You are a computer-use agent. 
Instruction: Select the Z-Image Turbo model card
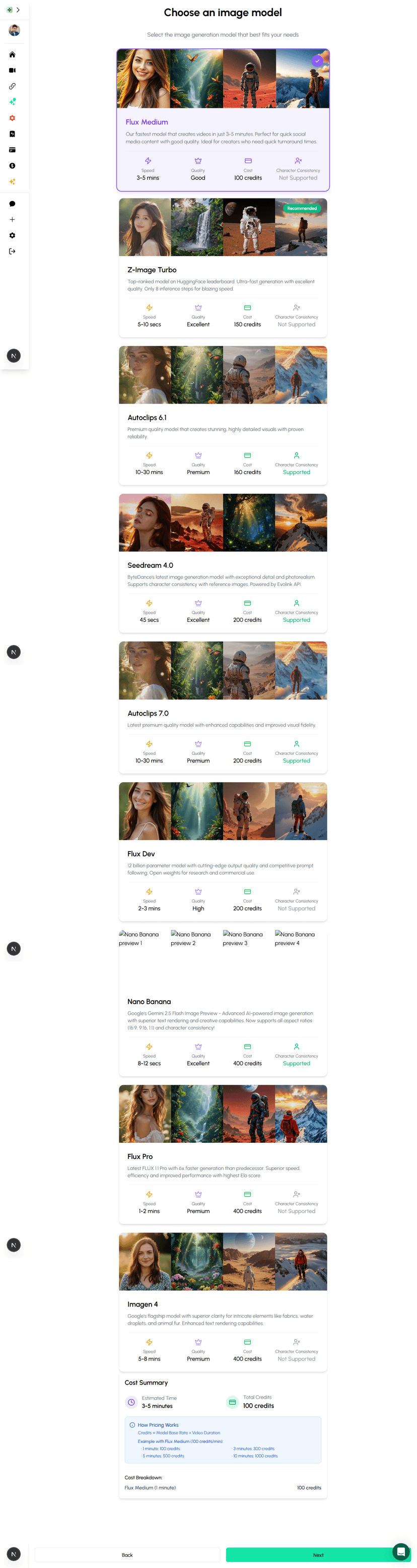click(223, 268)
